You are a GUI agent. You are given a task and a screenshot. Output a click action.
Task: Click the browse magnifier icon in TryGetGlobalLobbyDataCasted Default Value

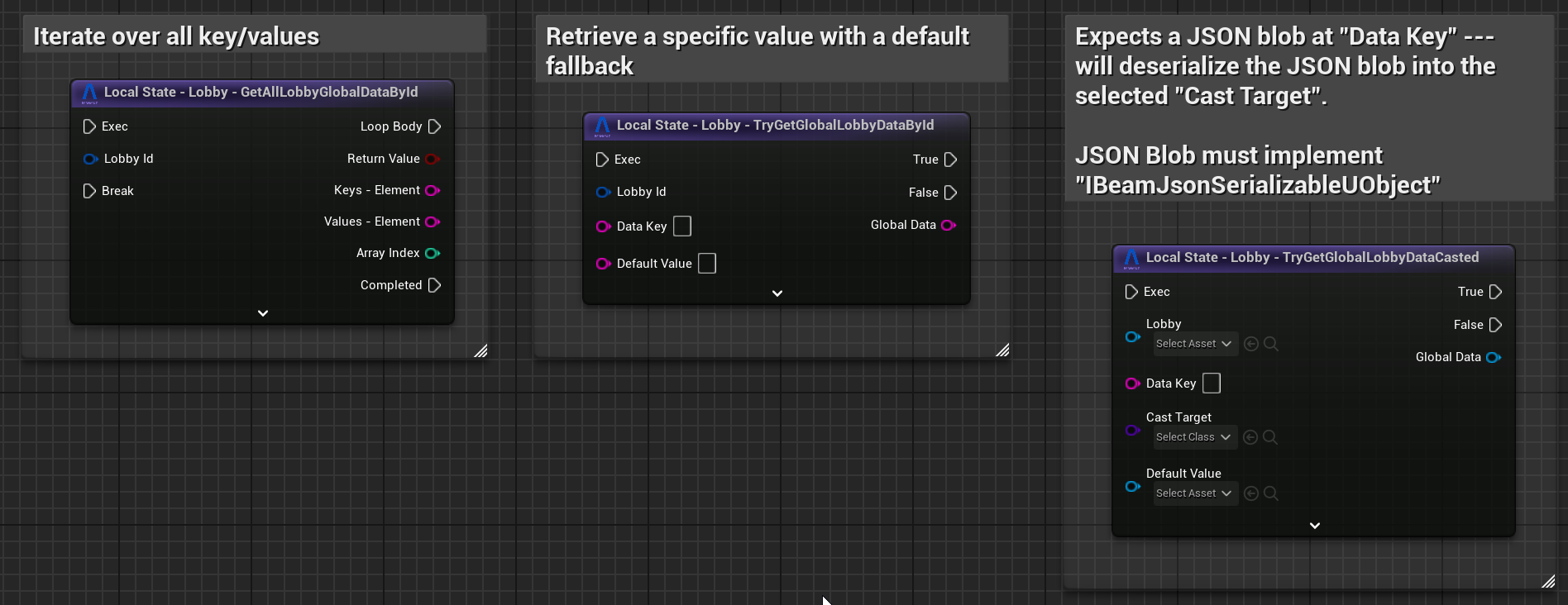pyautogui.click(x=1271, y=493)
